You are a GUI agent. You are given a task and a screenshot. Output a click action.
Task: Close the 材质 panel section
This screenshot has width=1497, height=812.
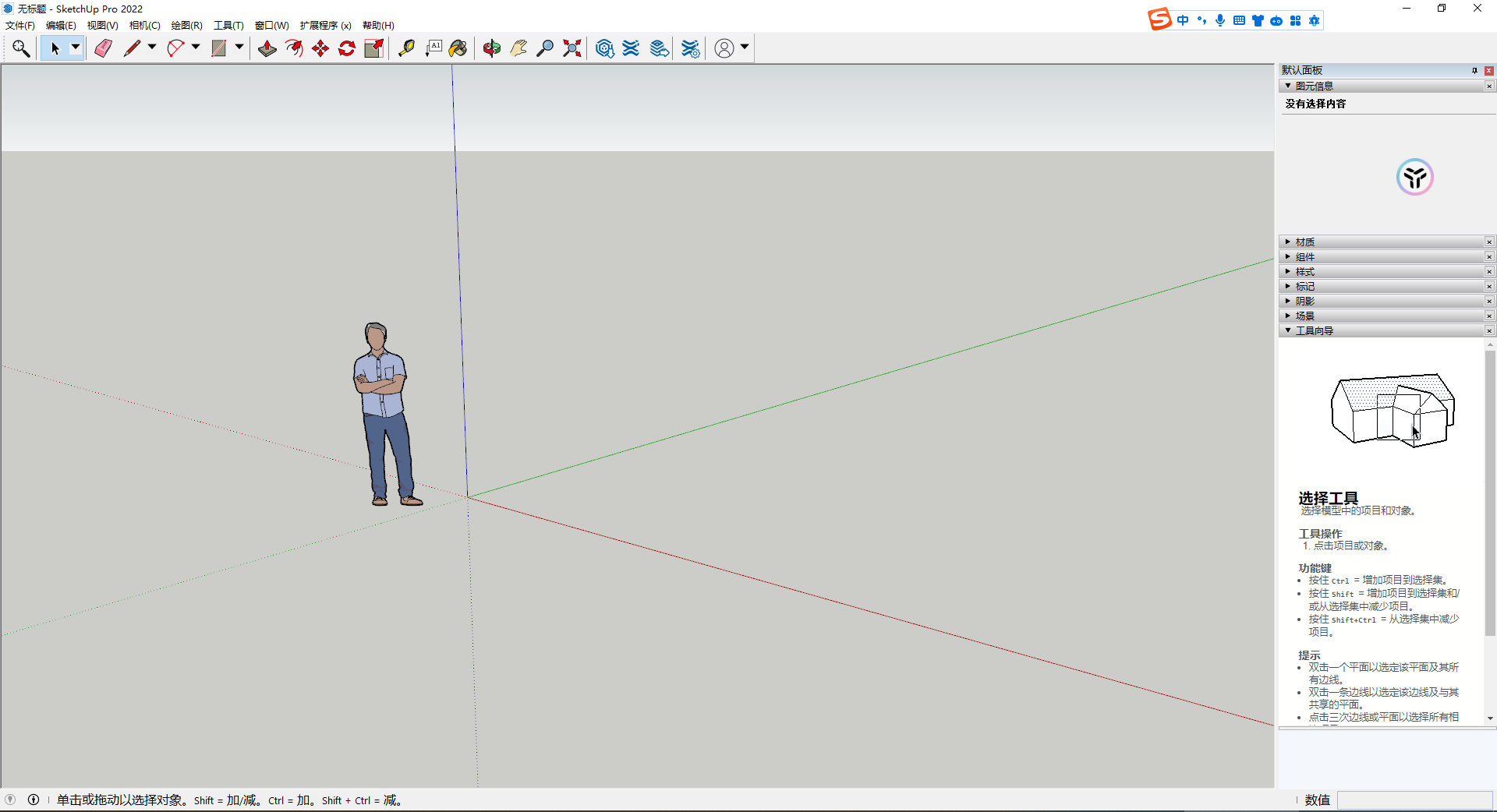(x=1489, y=242)
